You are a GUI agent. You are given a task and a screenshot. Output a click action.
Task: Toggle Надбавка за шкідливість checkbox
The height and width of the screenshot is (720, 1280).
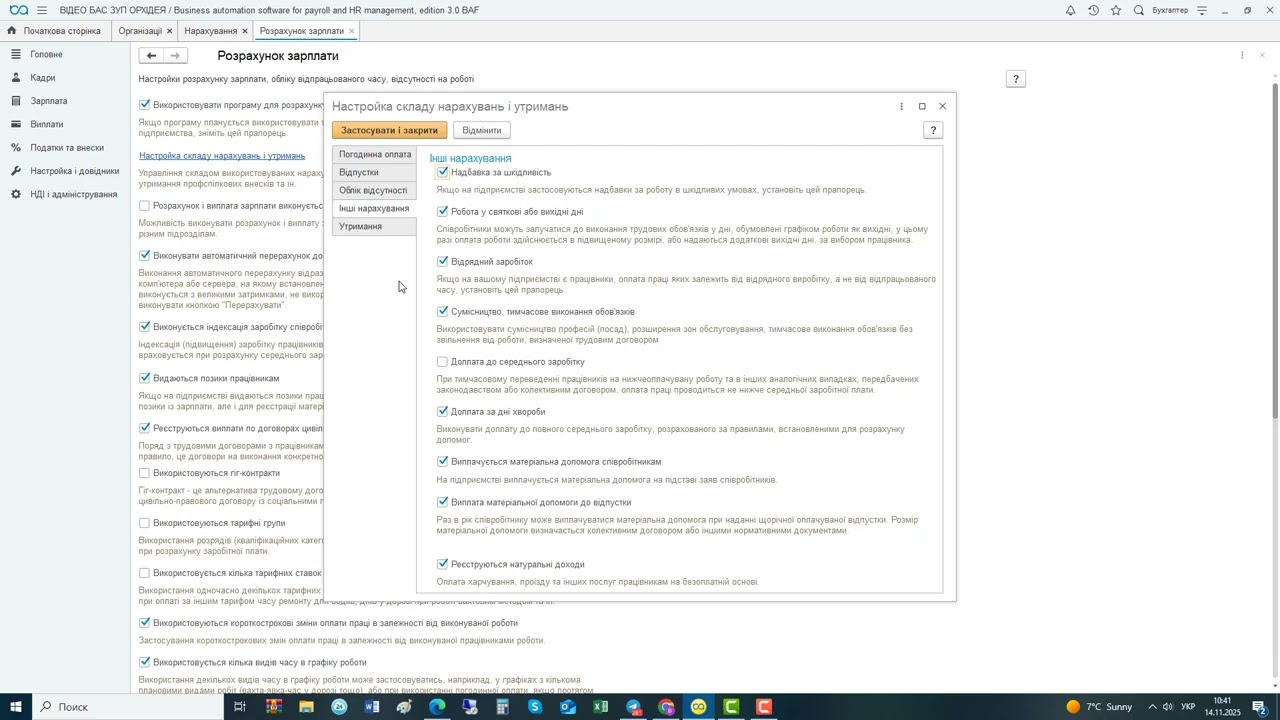(443, 172)
